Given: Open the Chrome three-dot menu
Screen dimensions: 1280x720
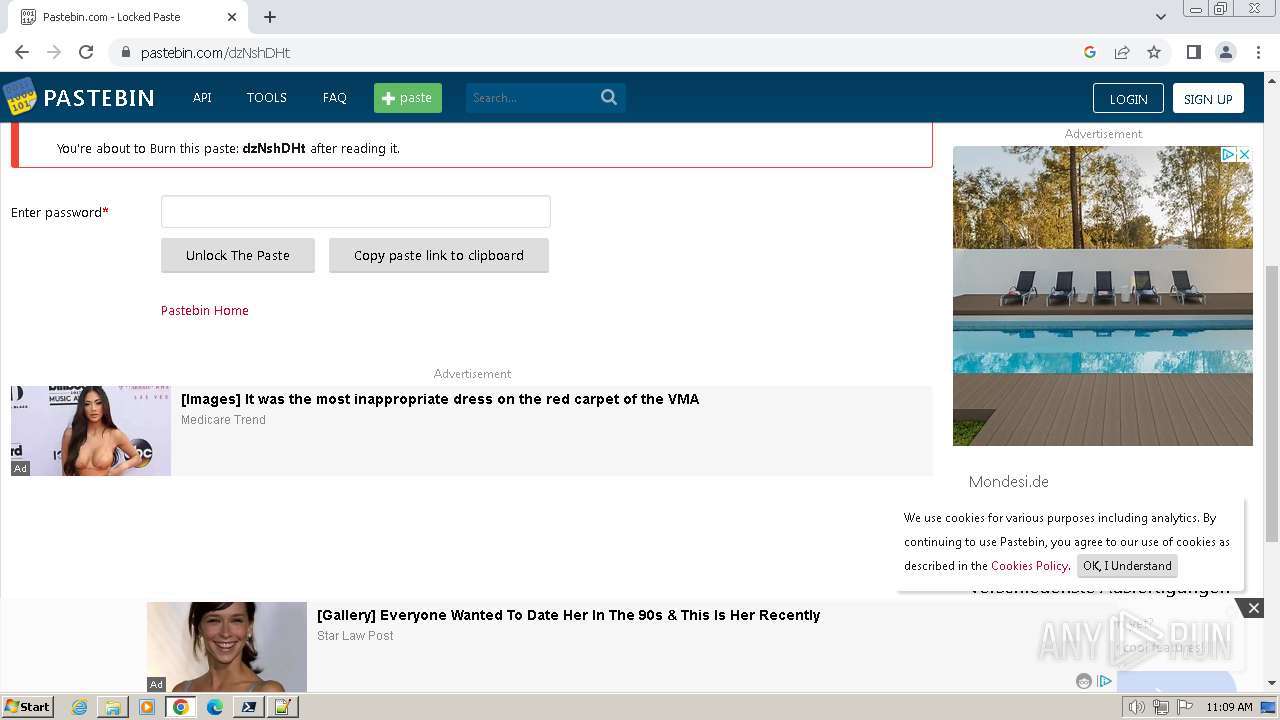Looking at the screenshot, I should (x=1258, y=52).
